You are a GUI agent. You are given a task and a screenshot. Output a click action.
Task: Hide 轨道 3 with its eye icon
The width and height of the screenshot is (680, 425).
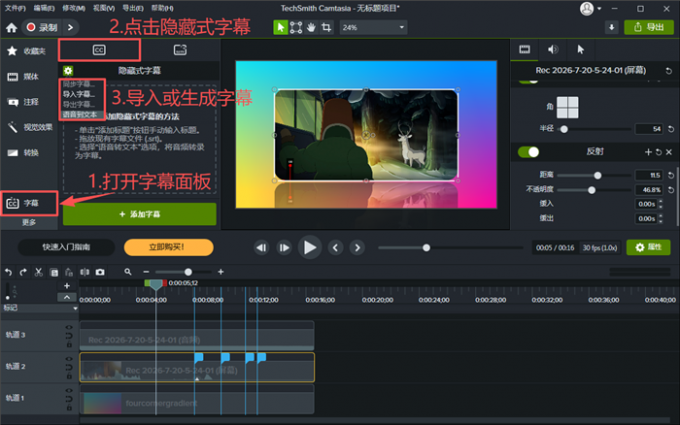pos(69,327)
